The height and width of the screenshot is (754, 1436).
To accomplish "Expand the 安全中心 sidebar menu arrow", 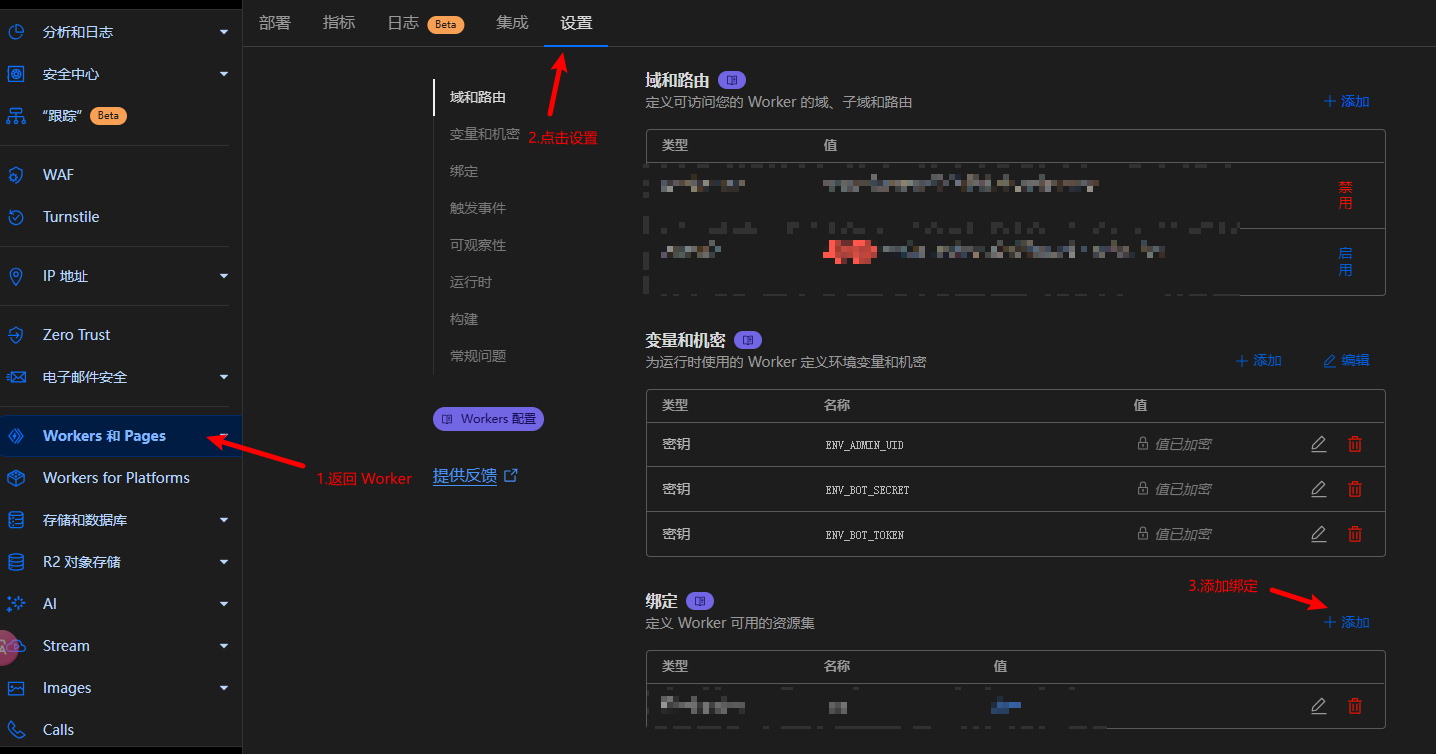I will pos(224,74).
